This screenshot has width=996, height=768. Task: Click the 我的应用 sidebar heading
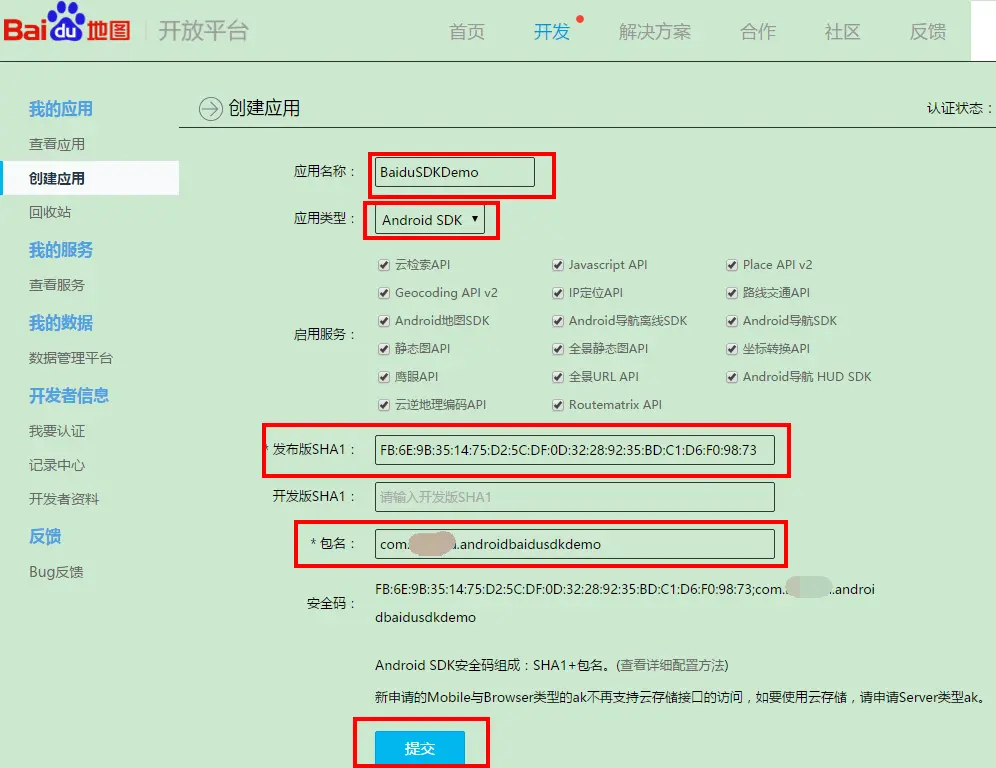[61, 109]
